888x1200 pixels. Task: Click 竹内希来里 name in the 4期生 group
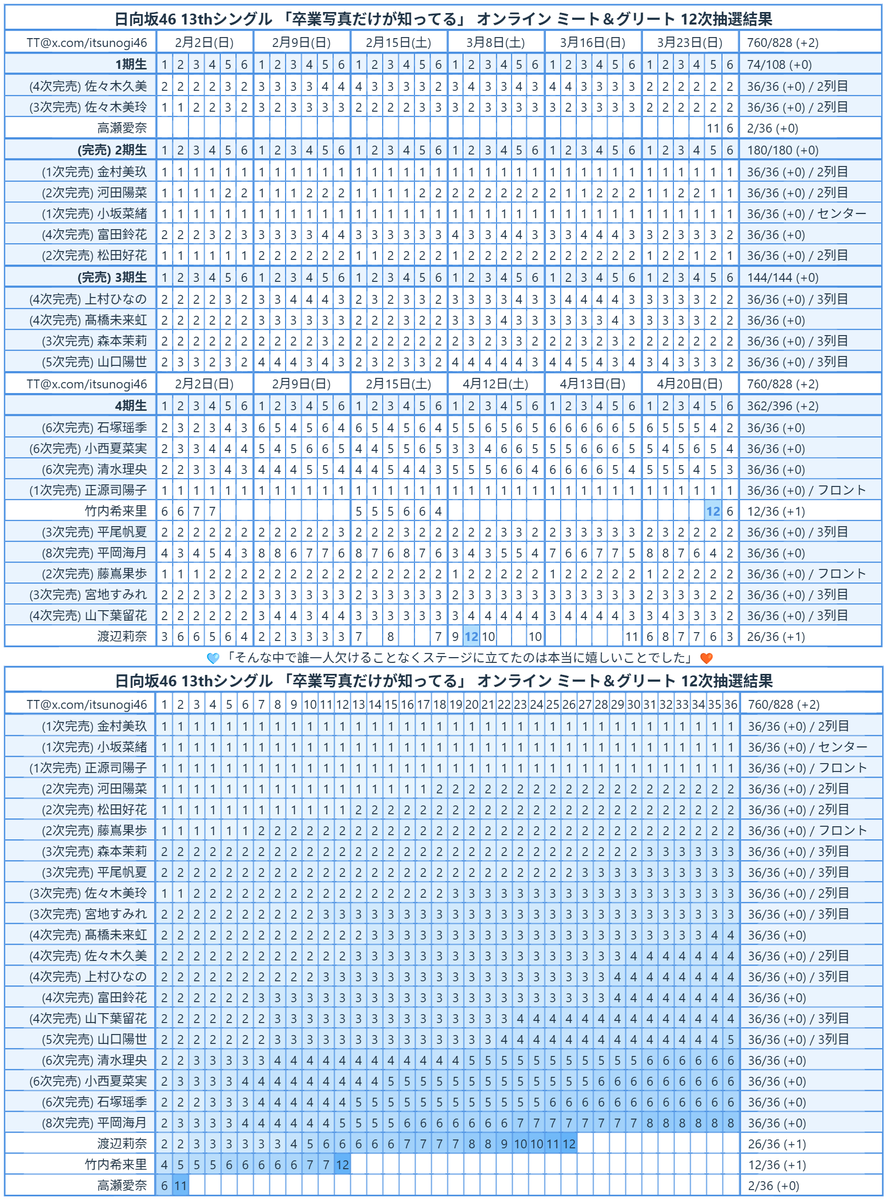tap(116, 511)
